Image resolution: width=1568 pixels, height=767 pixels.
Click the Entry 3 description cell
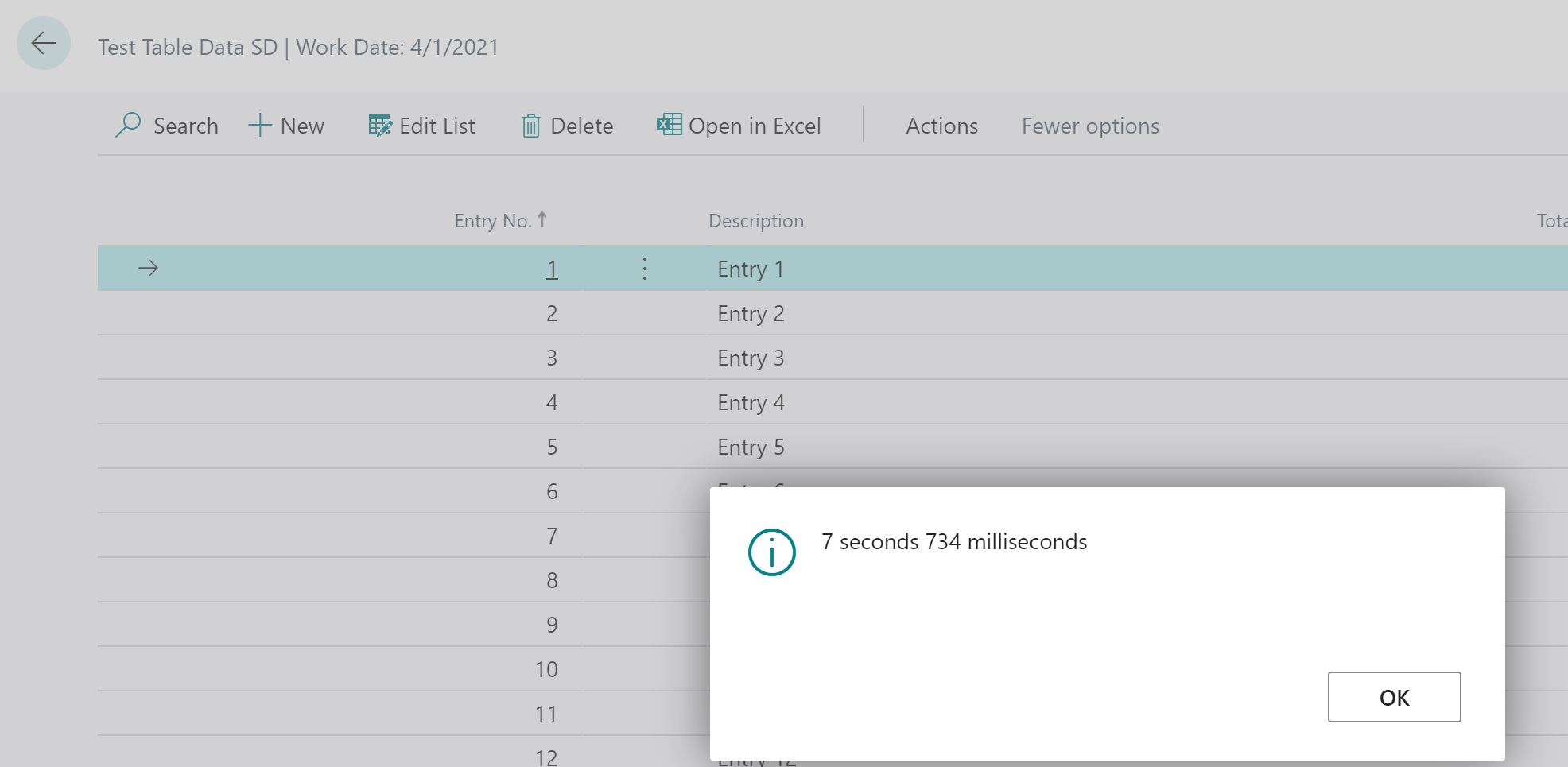point(751,358)
